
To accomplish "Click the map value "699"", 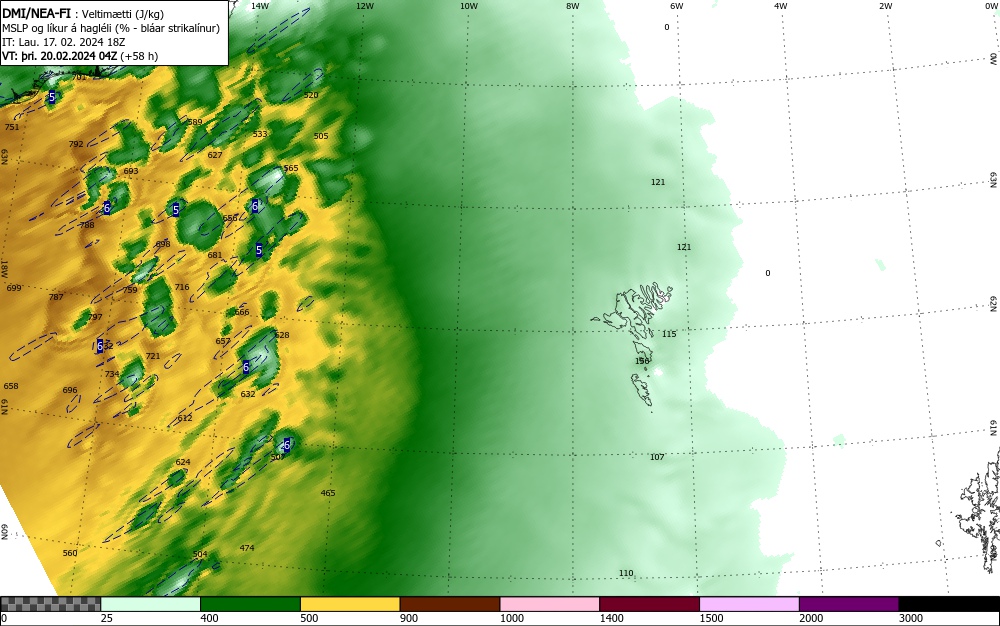I will (14, 288).
